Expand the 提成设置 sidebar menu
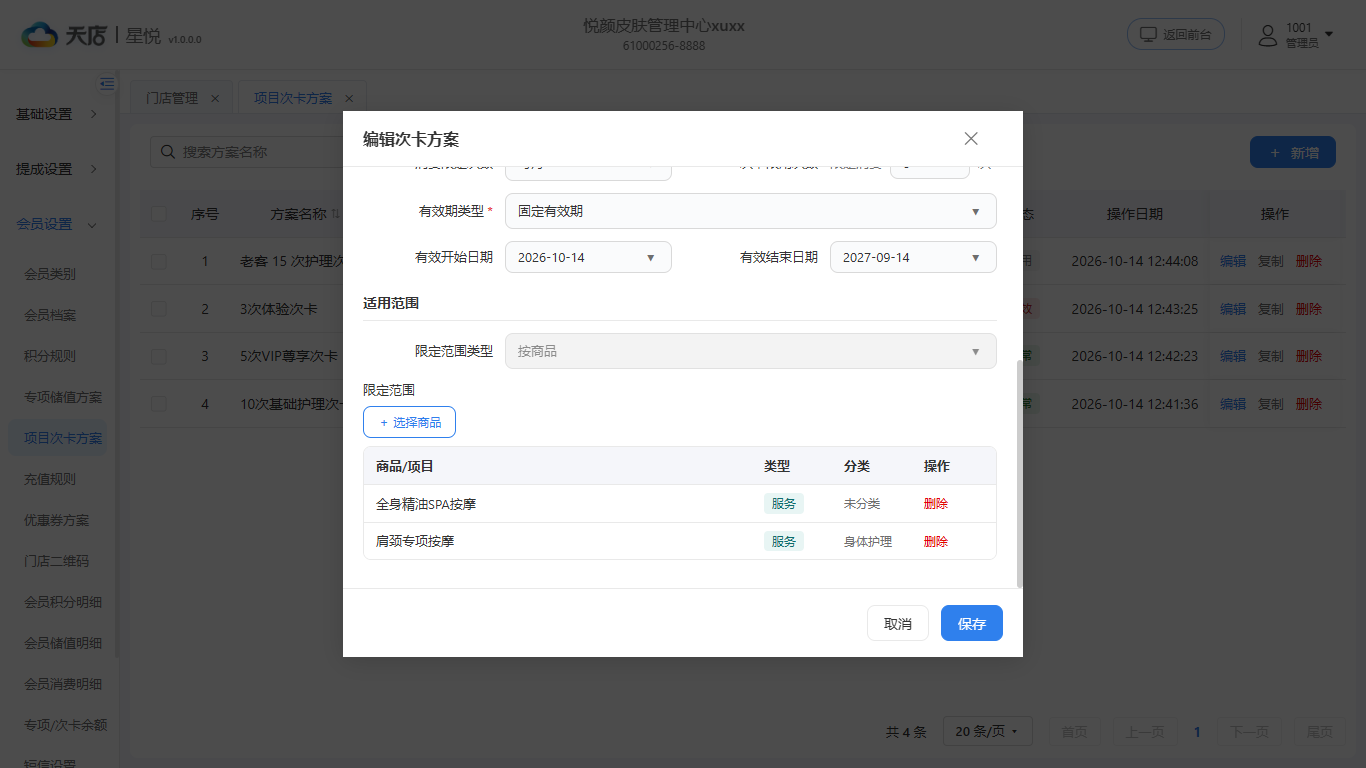Screen dimensions: 1366x768 (x=58, y=169)
